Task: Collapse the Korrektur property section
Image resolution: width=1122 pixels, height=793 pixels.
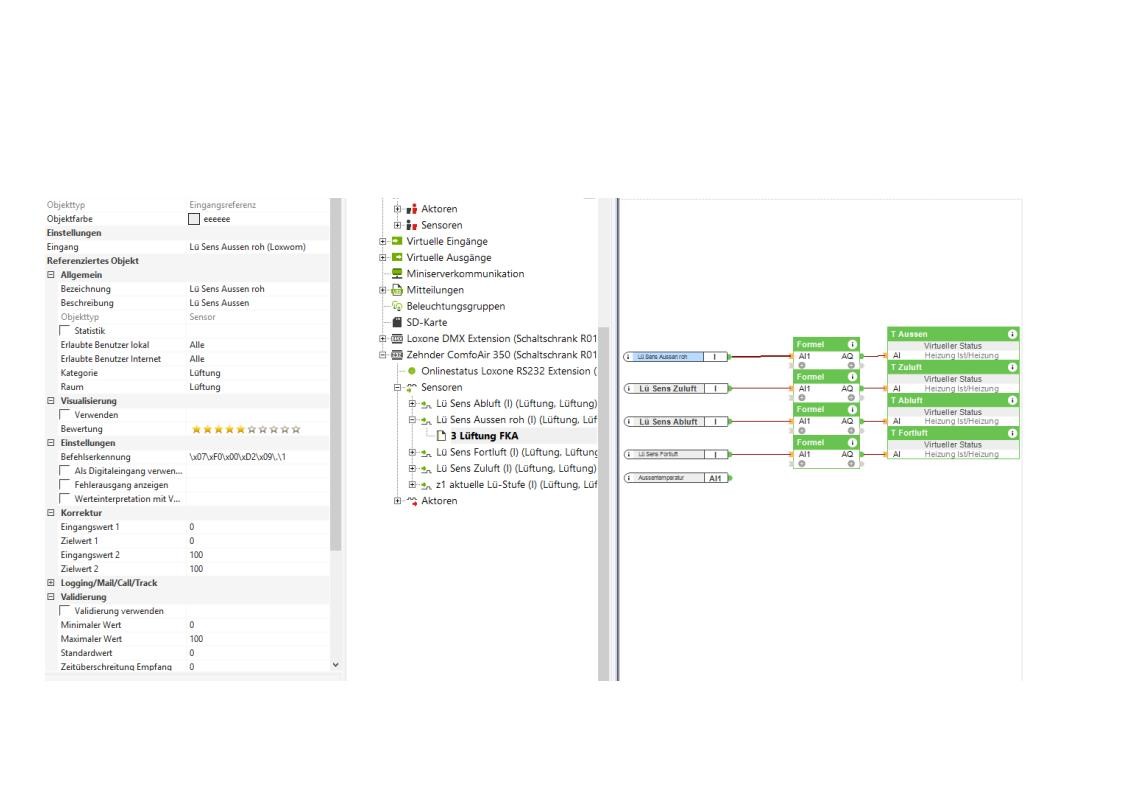Action: (51, 512)
